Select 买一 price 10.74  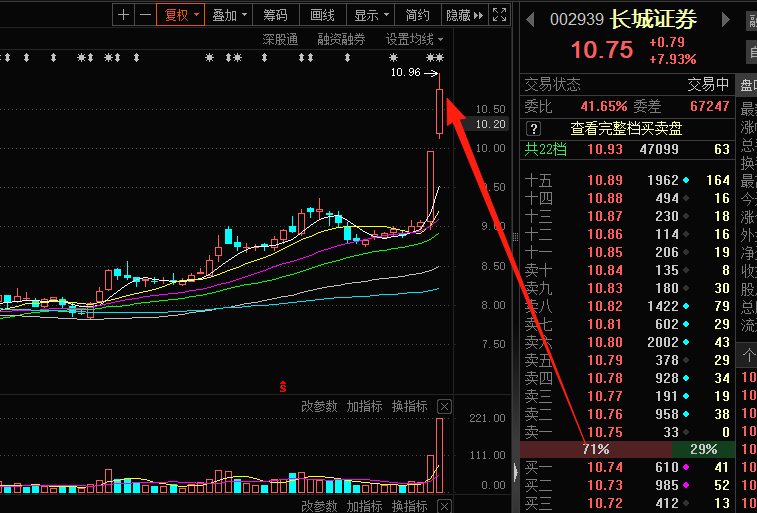pos(605,467)
